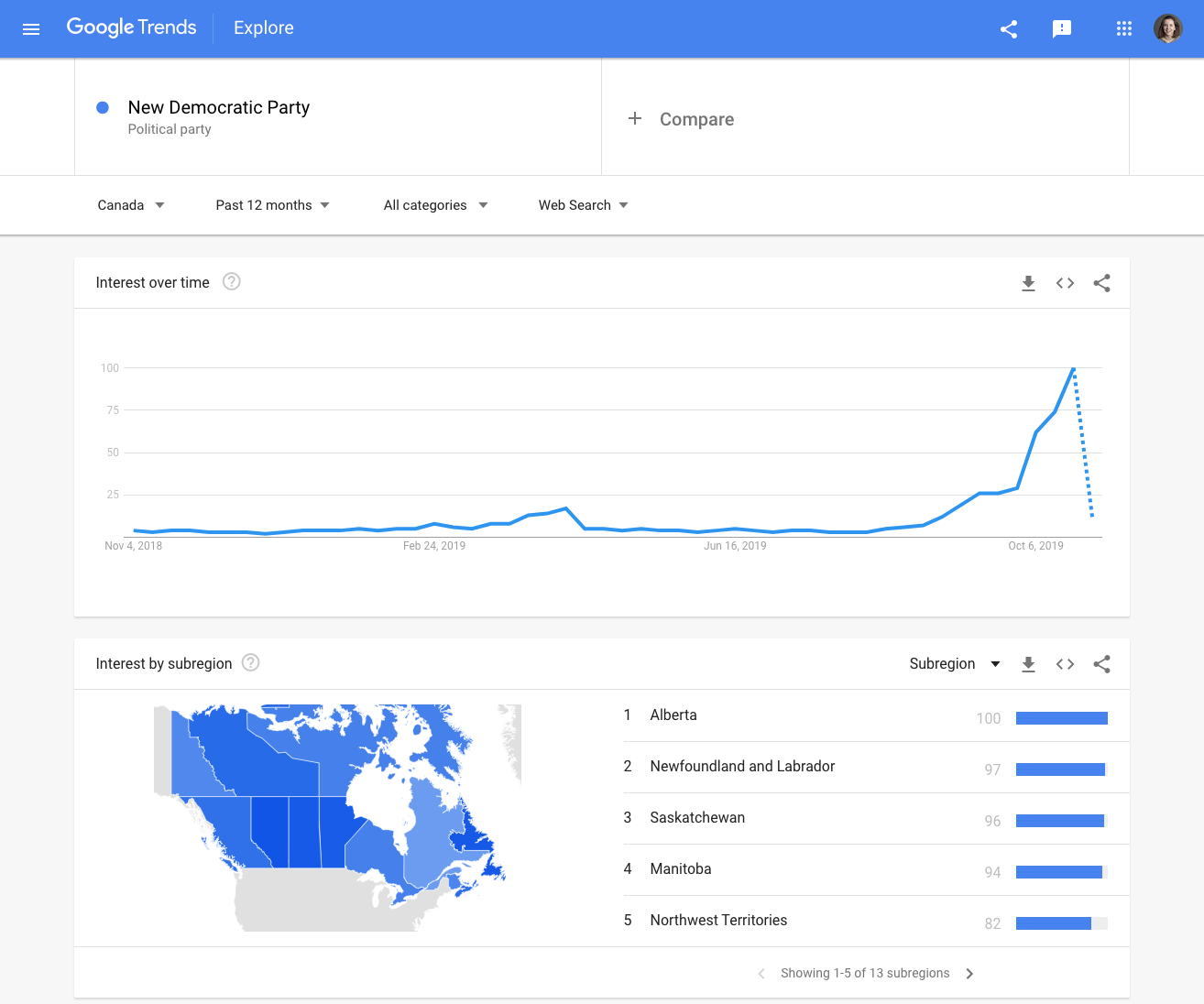
Task: Embed the subregion map widget
Action: pyautogui.click(x=1065, y=664)
